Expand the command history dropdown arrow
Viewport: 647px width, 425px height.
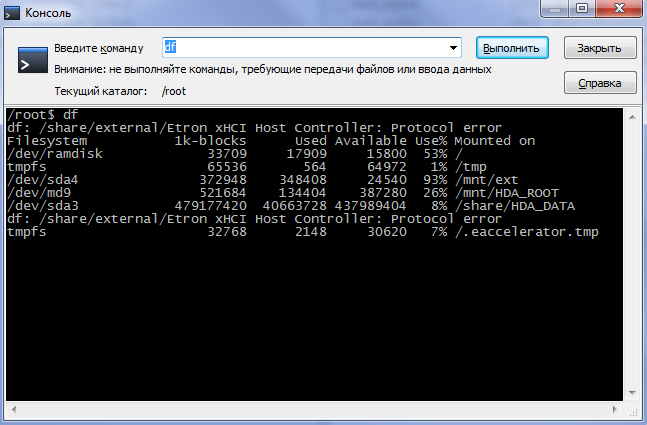[x=453, y=48]
